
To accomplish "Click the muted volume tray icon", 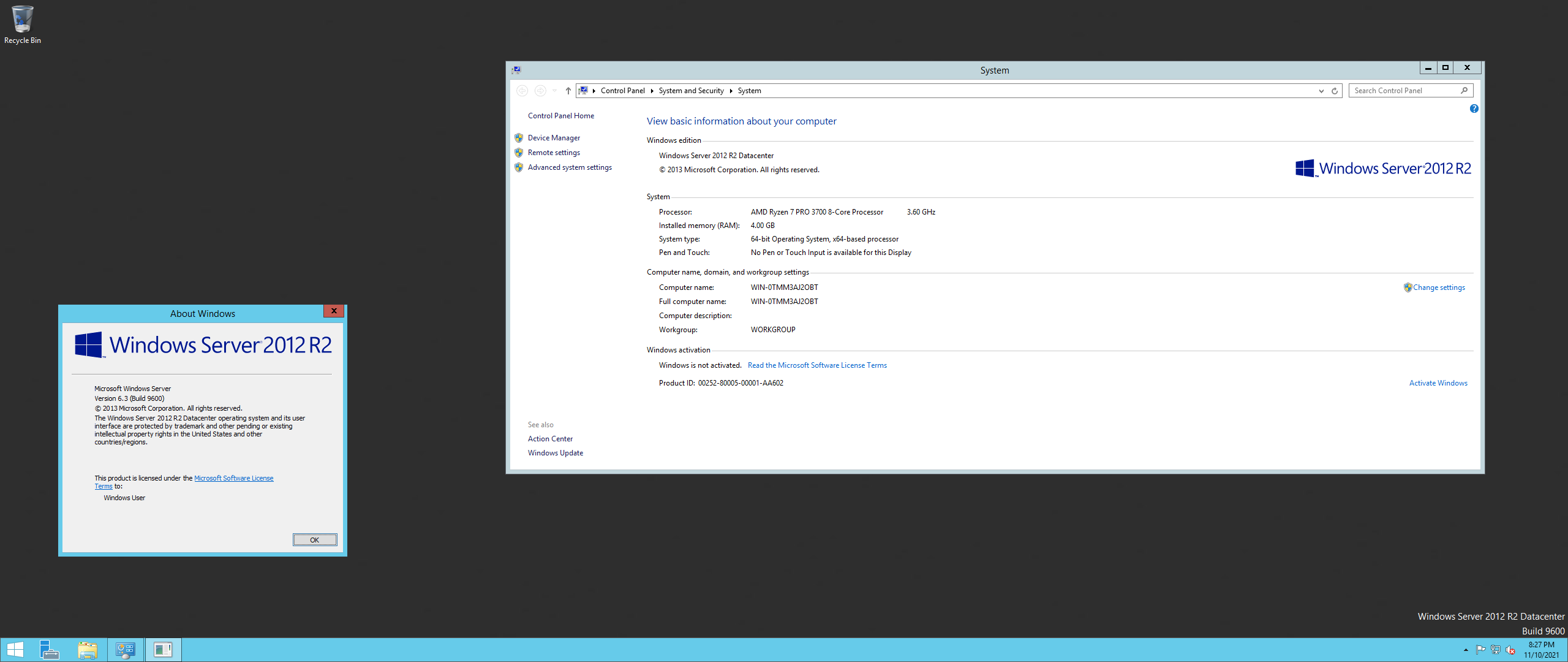I will [1510, 650].
